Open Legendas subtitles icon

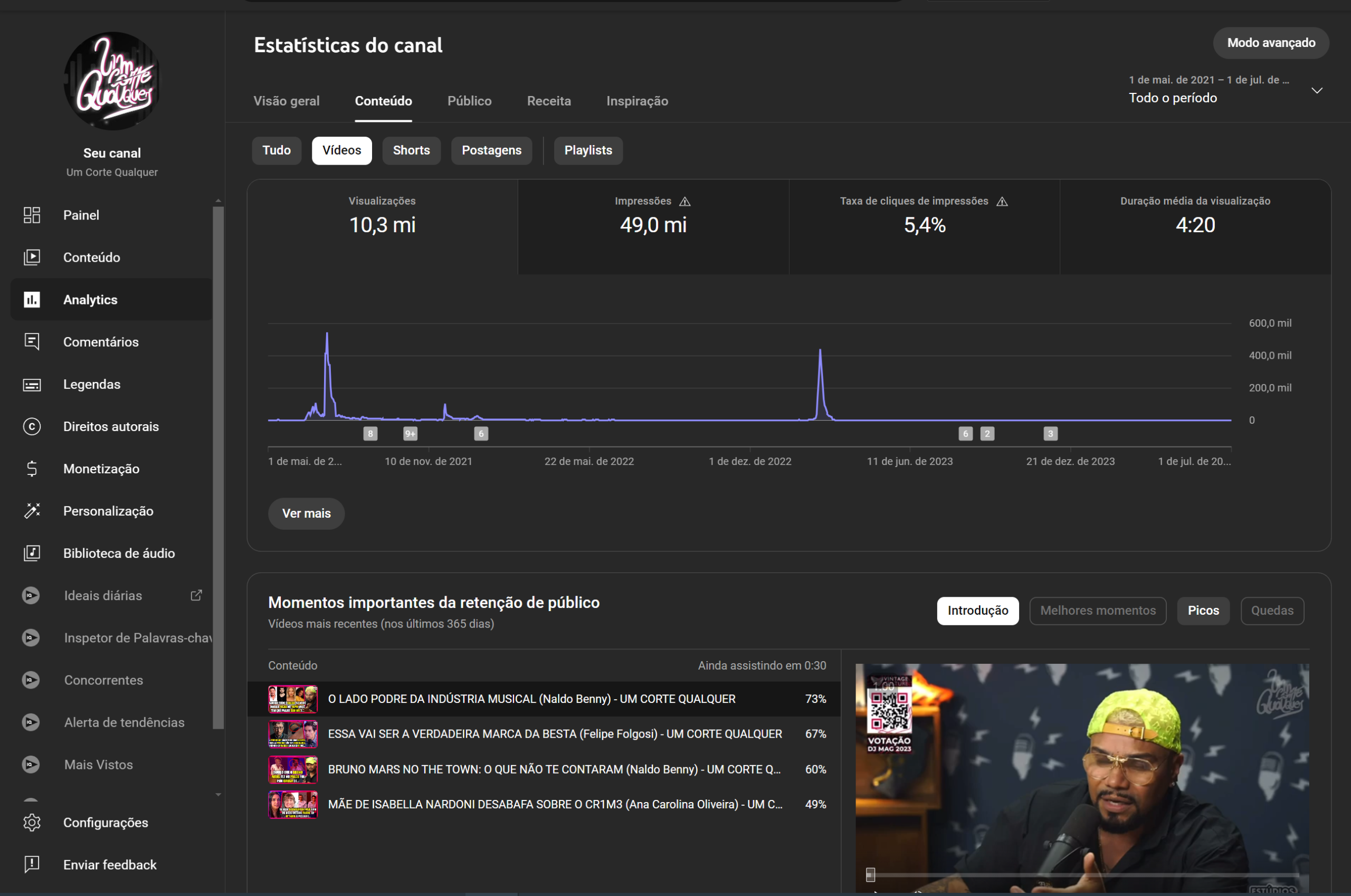point(32,385)
